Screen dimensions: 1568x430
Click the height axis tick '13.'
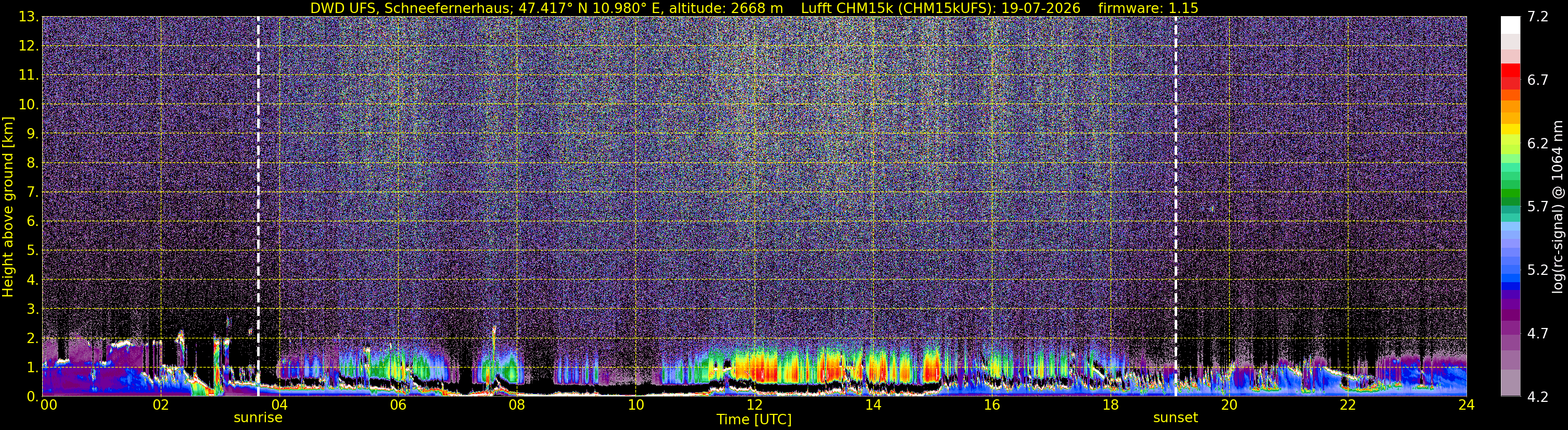pyautogui.click(x=29, y=17)
